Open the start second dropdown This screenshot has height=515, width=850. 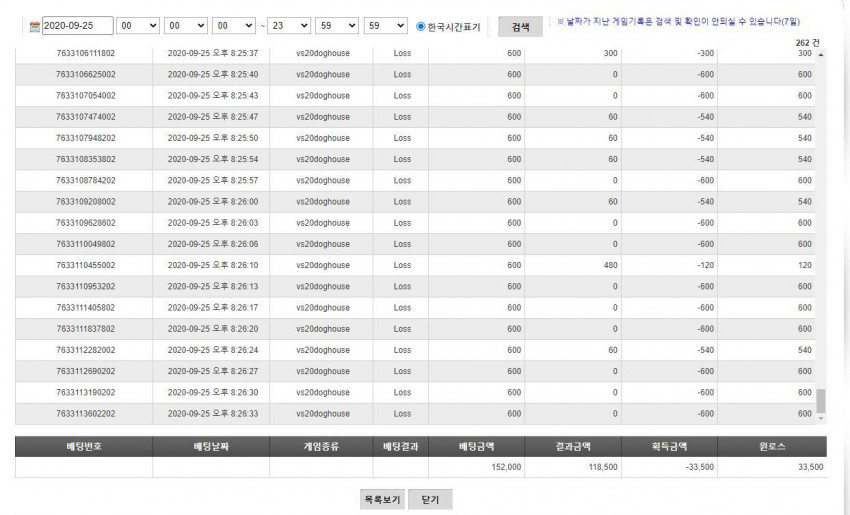coord(234,25)
